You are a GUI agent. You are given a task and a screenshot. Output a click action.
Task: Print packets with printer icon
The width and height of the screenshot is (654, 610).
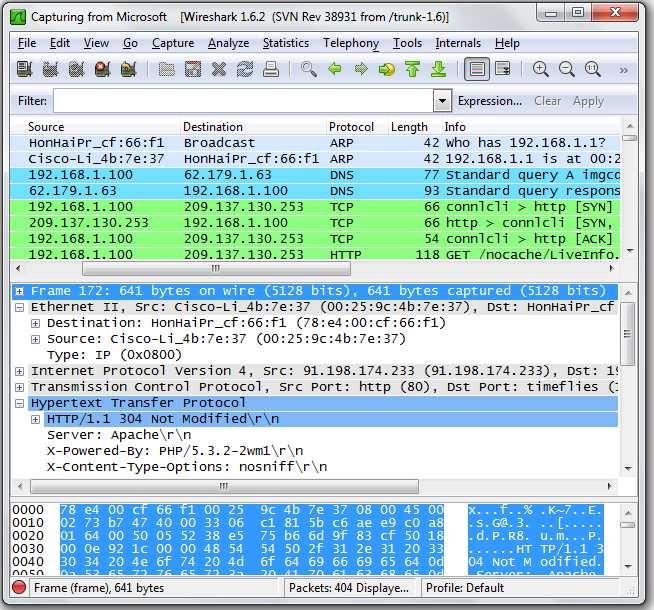[271, 69]
